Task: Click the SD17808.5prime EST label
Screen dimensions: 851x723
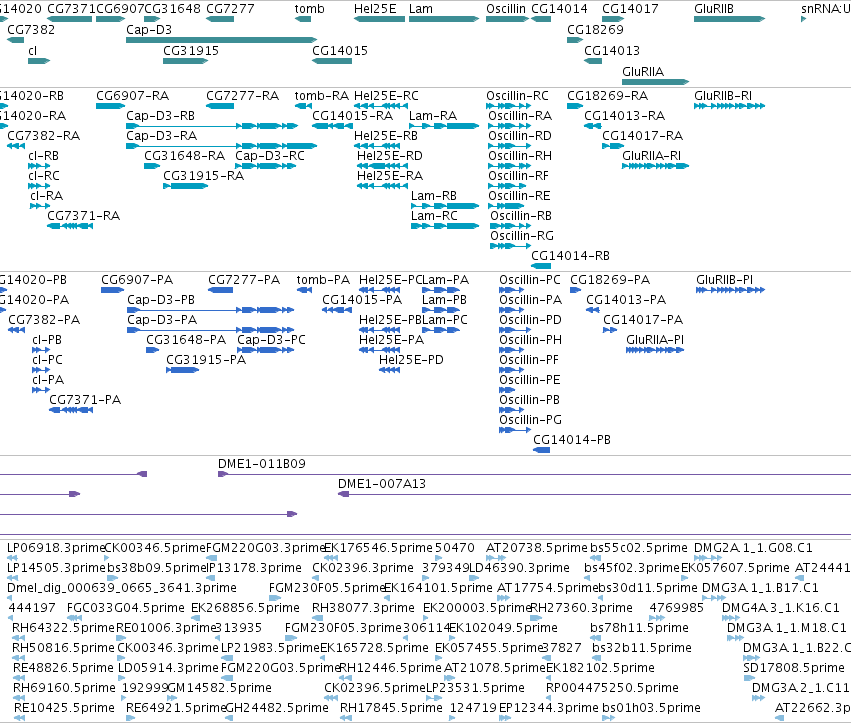Action: pos(793,668)
